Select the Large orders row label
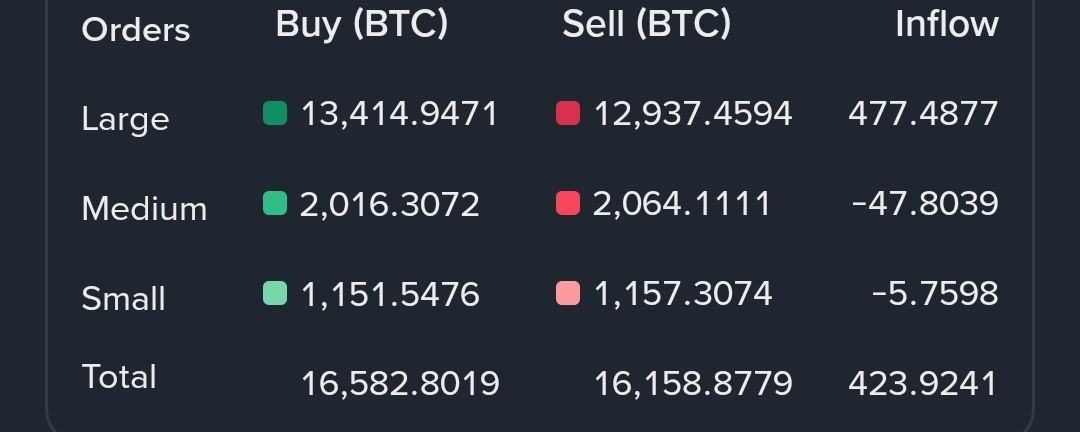The image size is (1080, 432). 125,119
